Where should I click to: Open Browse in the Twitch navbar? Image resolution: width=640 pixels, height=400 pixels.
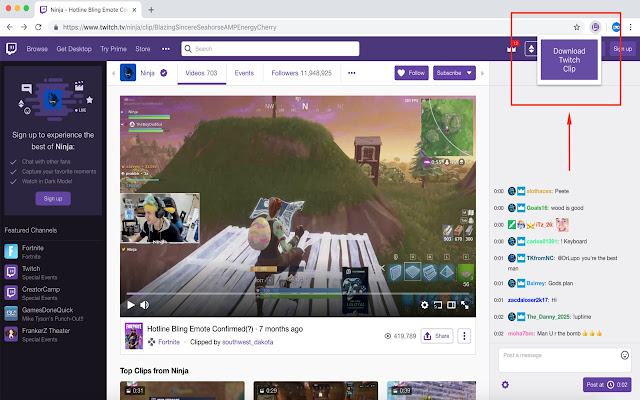click(37, 49)
